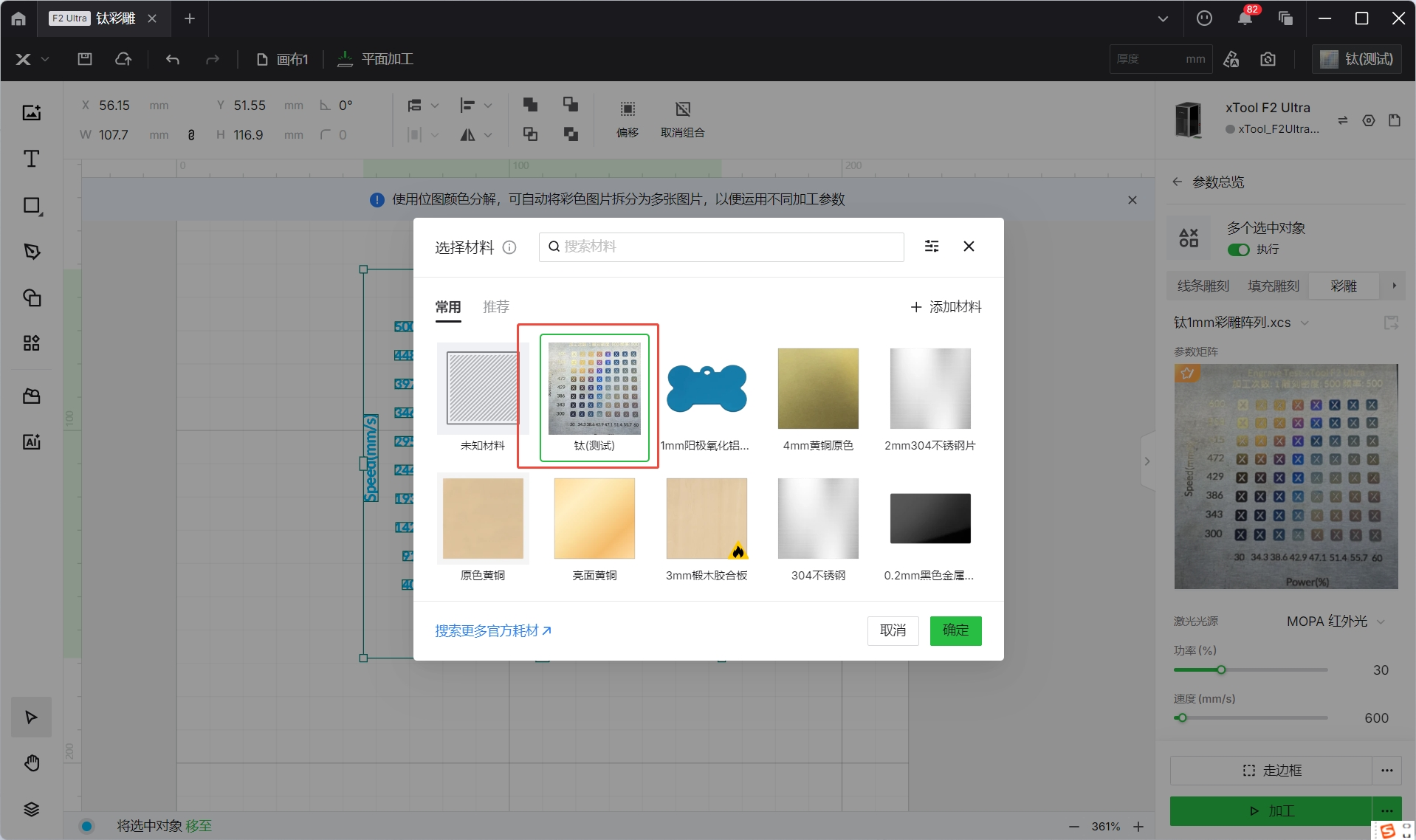Expand the title bar chevron dropdown
Viewport: 1416px width, 840px height.
[1163, 18]
